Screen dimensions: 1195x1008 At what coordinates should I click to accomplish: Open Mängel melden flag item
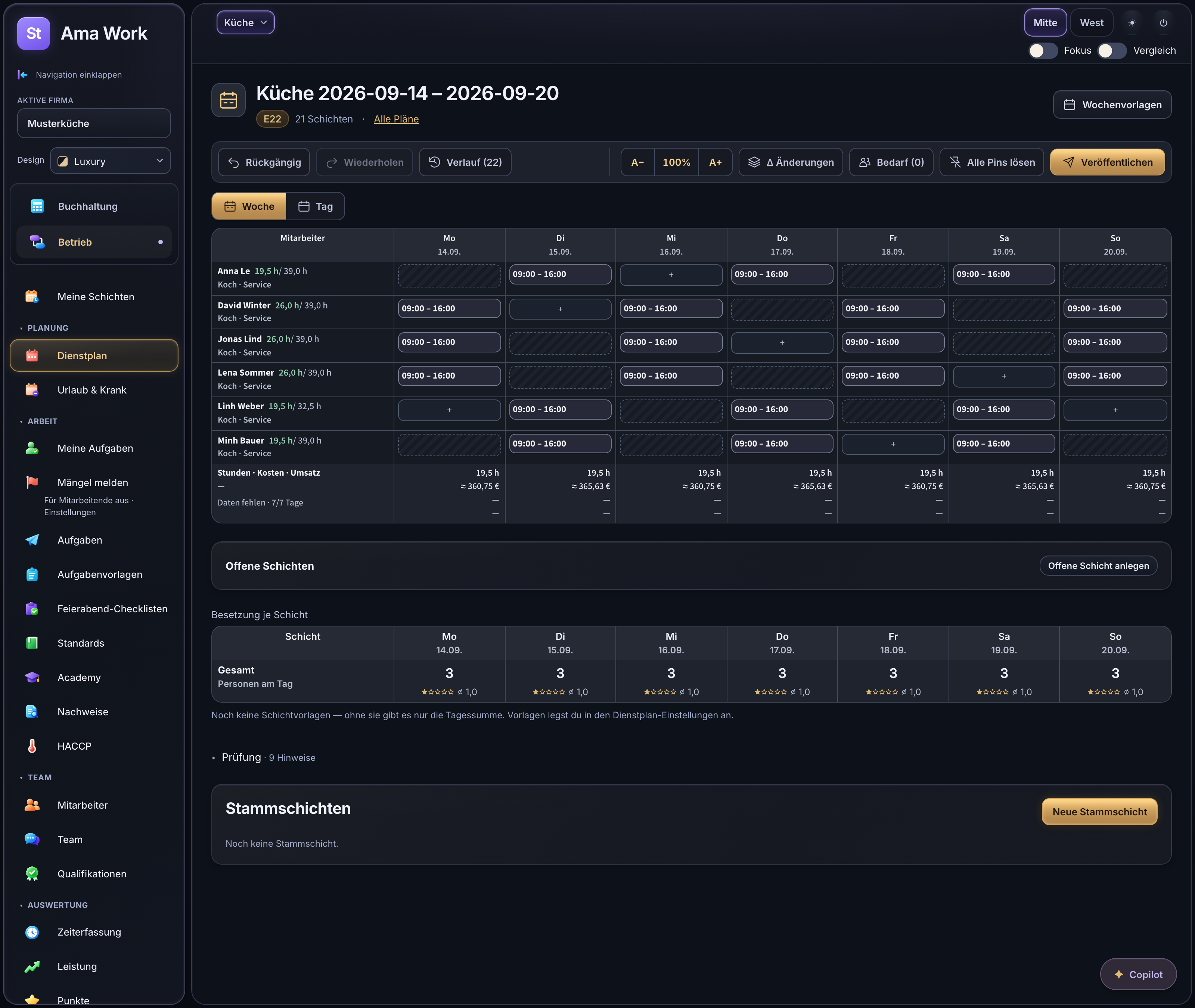click(94, 483)
